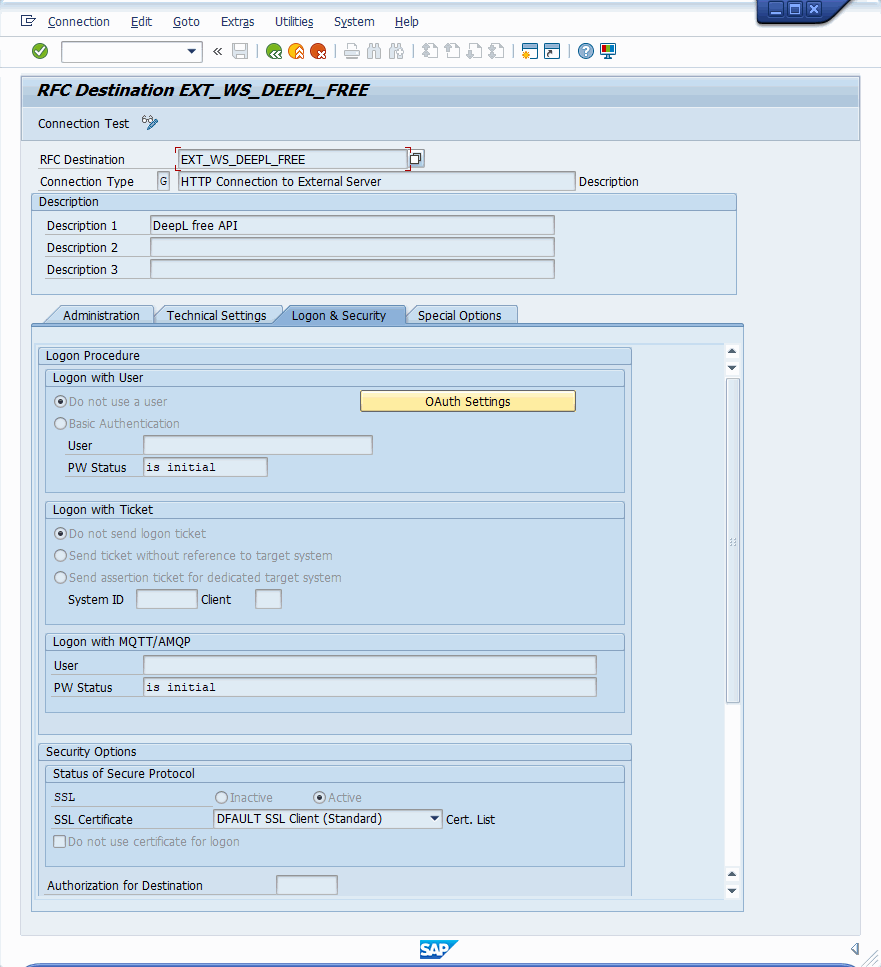The image size is (881, 967).
Task: Click the Logon with User field named User
Action: click(258, 445)
